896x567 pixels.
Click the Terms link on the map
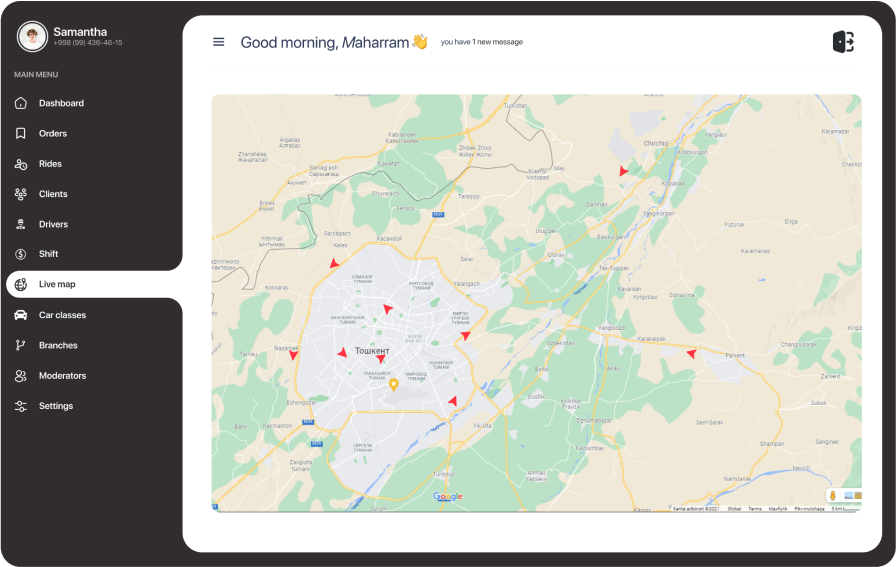tap(754, 509)
